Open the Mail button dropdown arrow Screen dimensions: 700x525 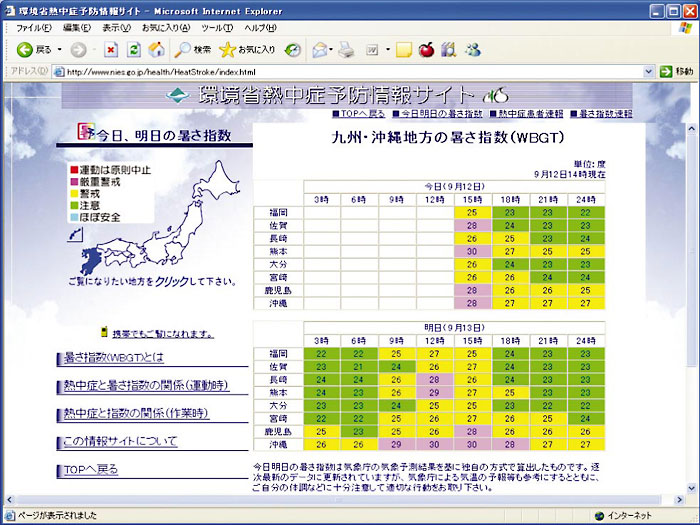(x=332, y=49)
